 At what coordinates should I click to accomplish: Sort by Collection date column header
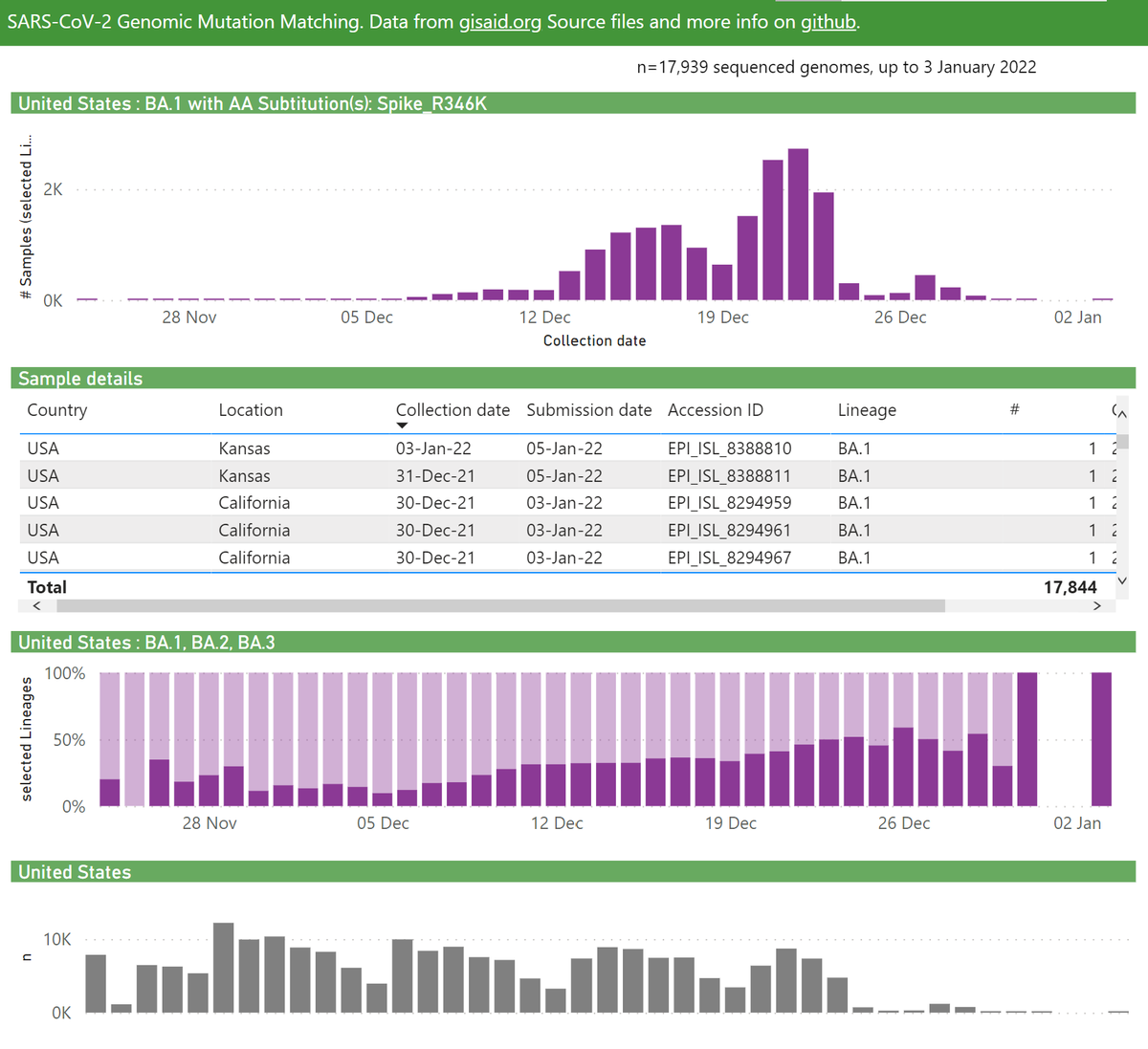(x=453, y=410)
